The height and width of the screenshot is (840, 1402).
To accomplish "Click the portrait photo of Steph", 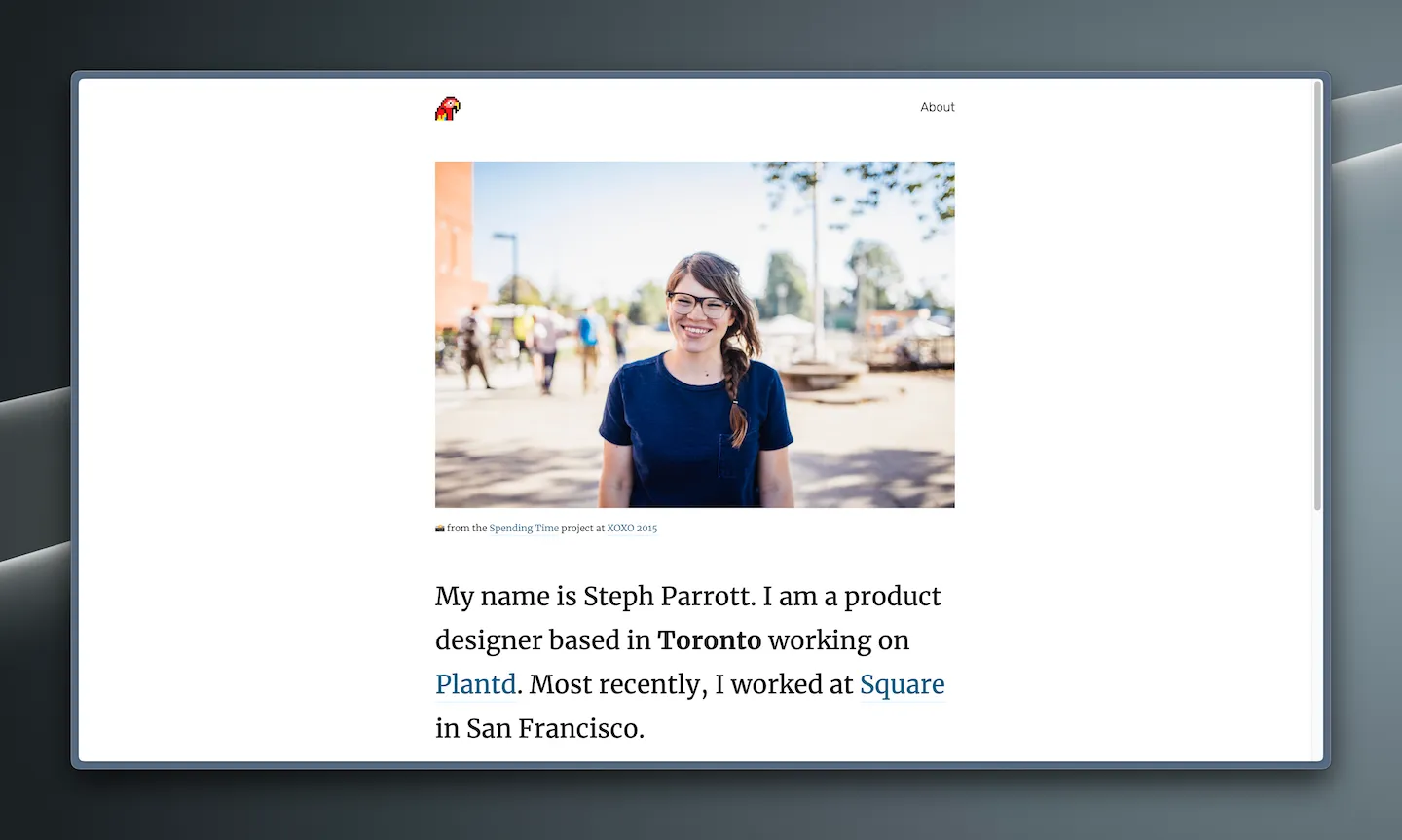I will point(694,334).
